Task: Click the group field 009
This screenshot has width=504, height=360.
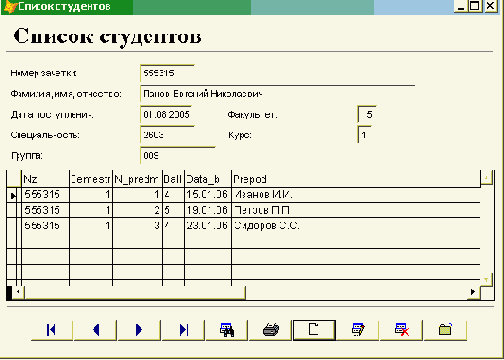Action: coord(178,156)
